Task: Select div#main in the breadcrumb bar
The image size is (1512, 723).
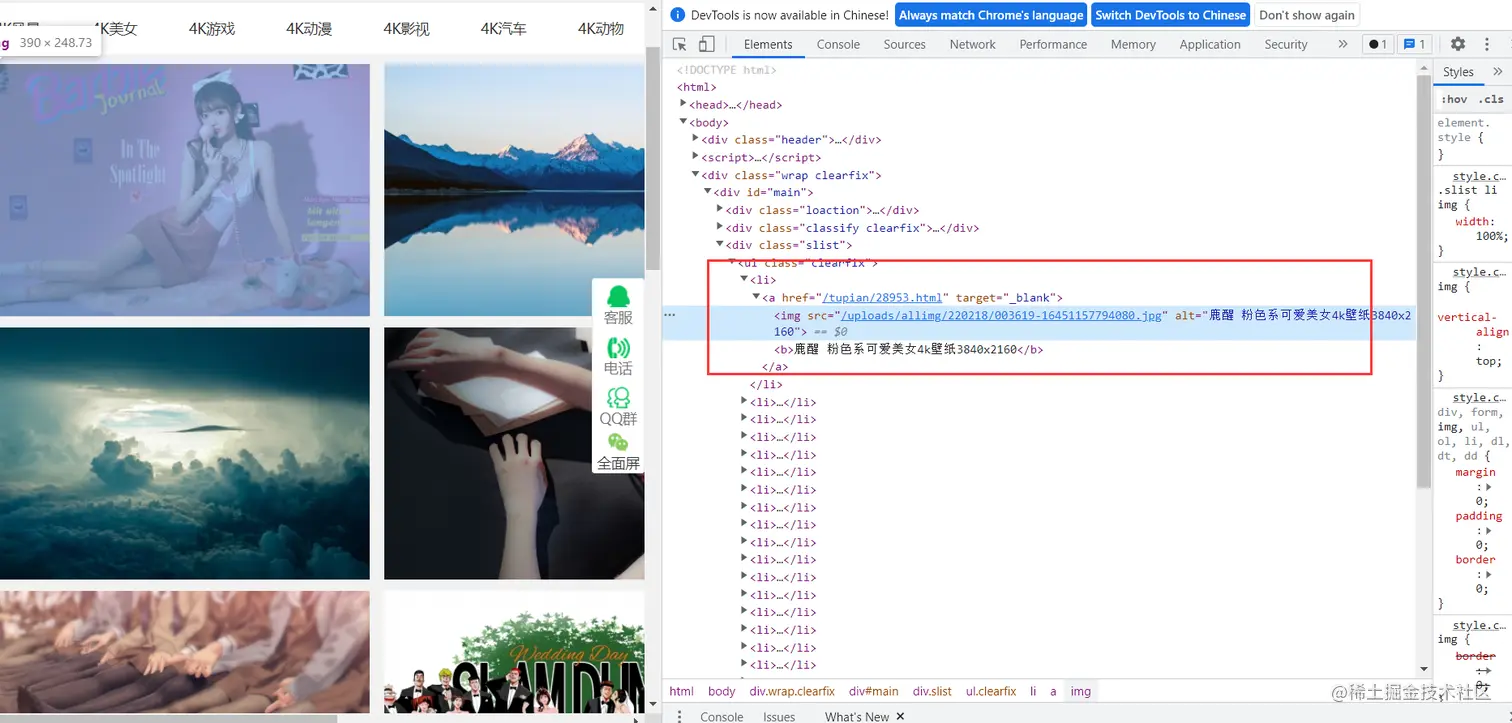Action: [874, 691]
